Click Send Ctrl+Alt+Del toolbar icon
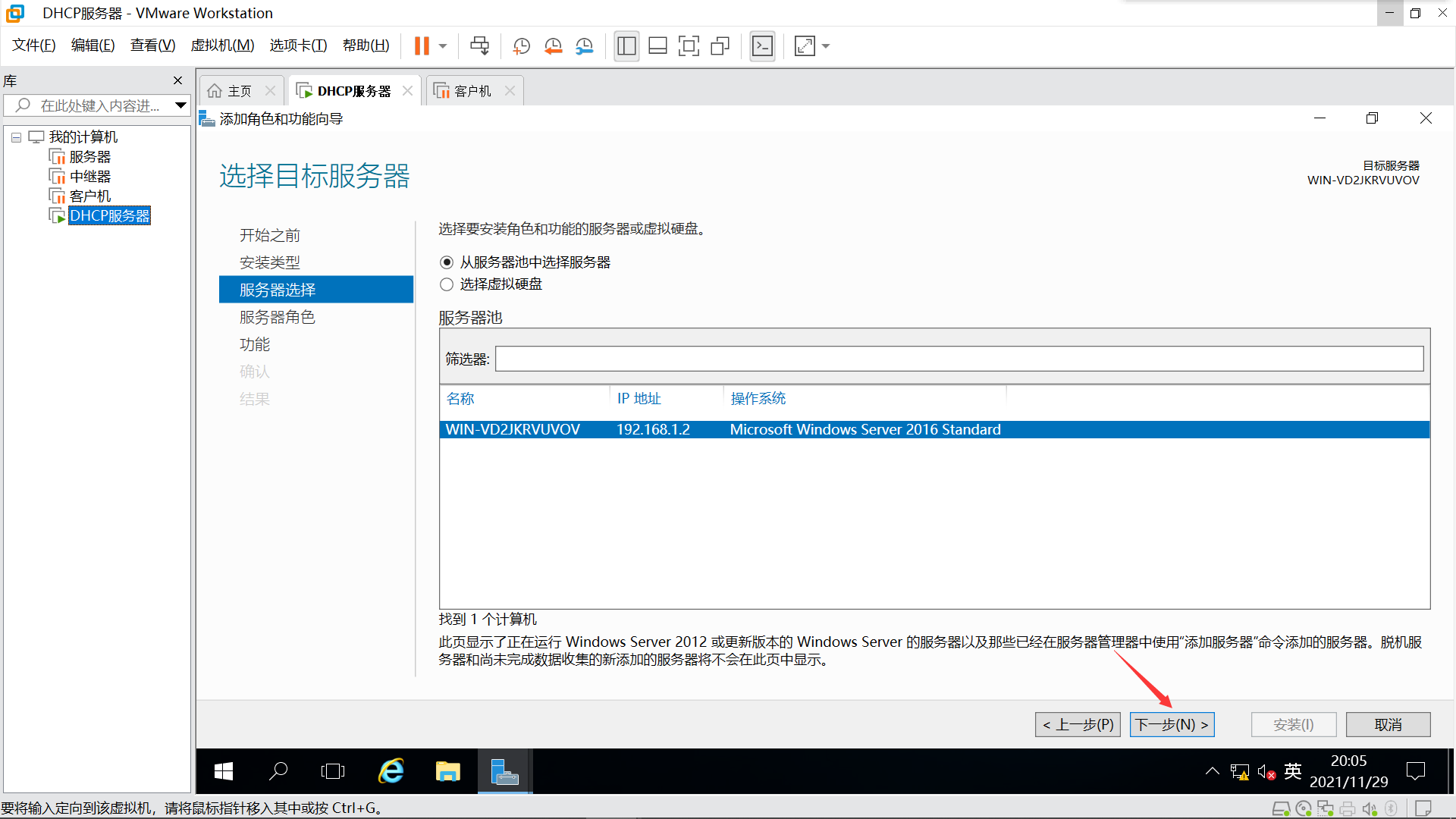 479,46
